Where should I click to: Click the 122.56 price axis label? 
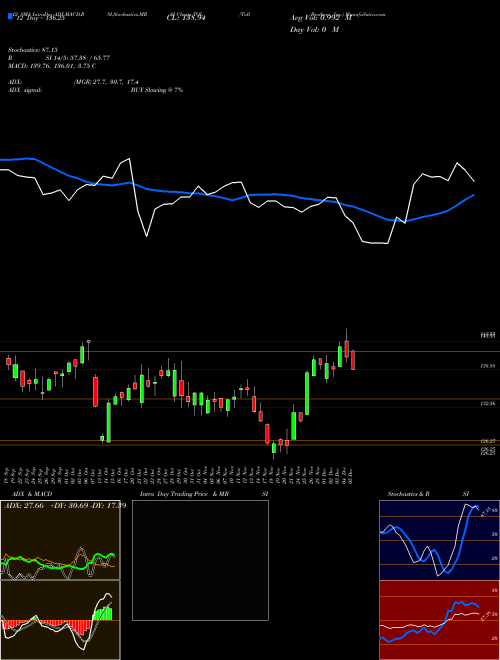tap(488, 404)
